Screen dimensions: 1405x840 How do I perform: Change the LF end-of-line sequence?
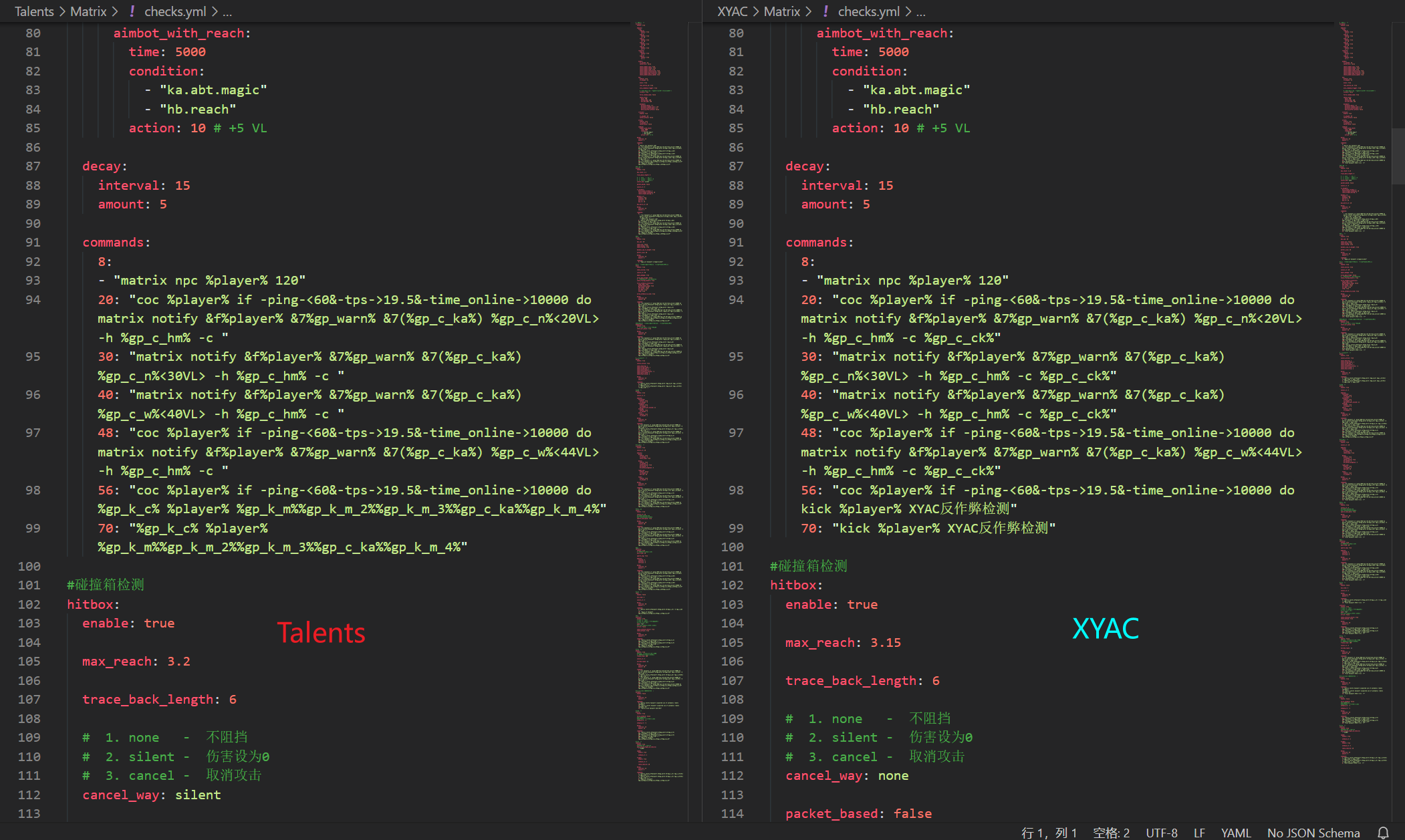click(x=1199, y=833)
